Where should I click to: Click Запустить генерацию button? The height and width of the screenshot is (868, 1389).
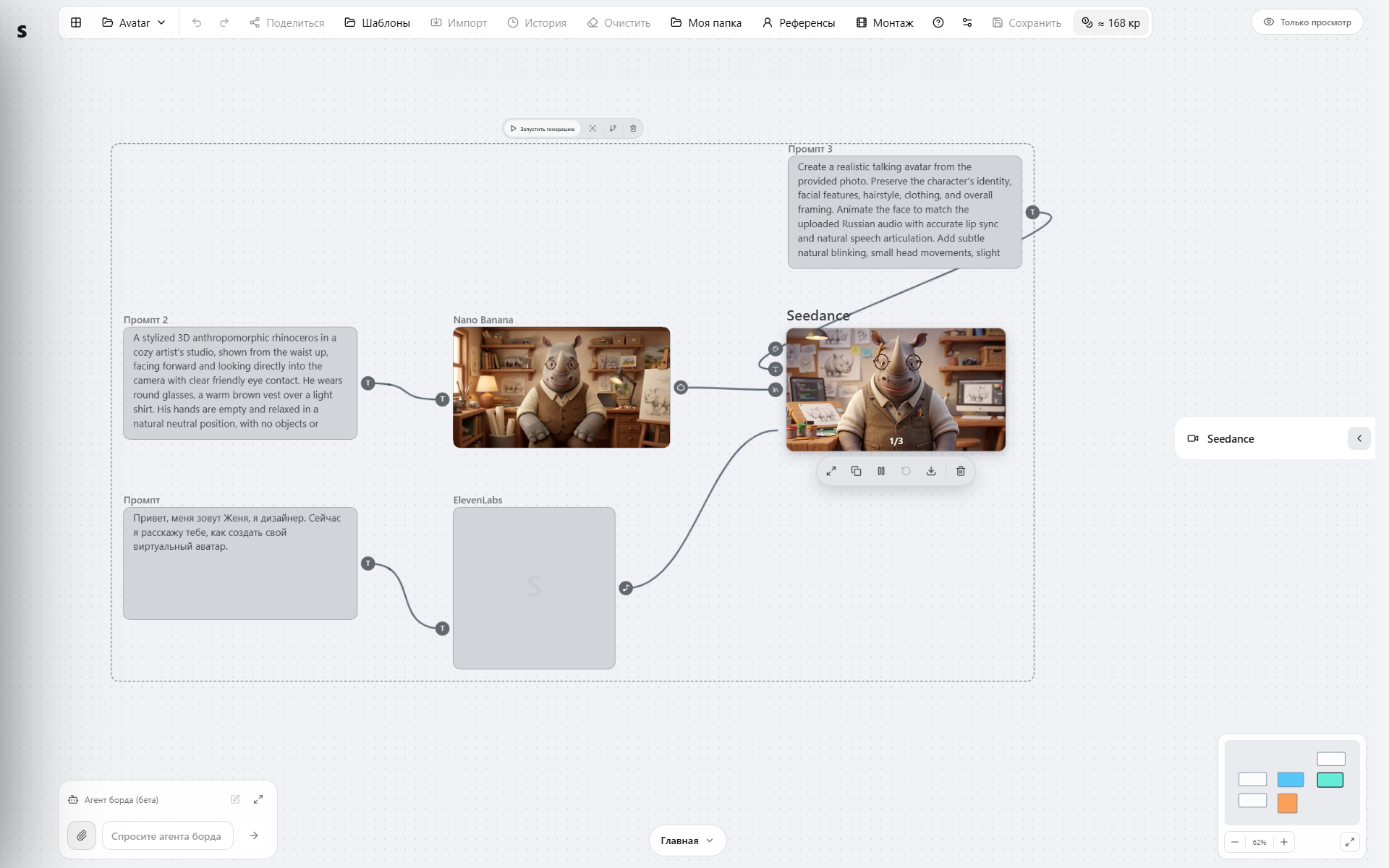click(x=543, y=129)
